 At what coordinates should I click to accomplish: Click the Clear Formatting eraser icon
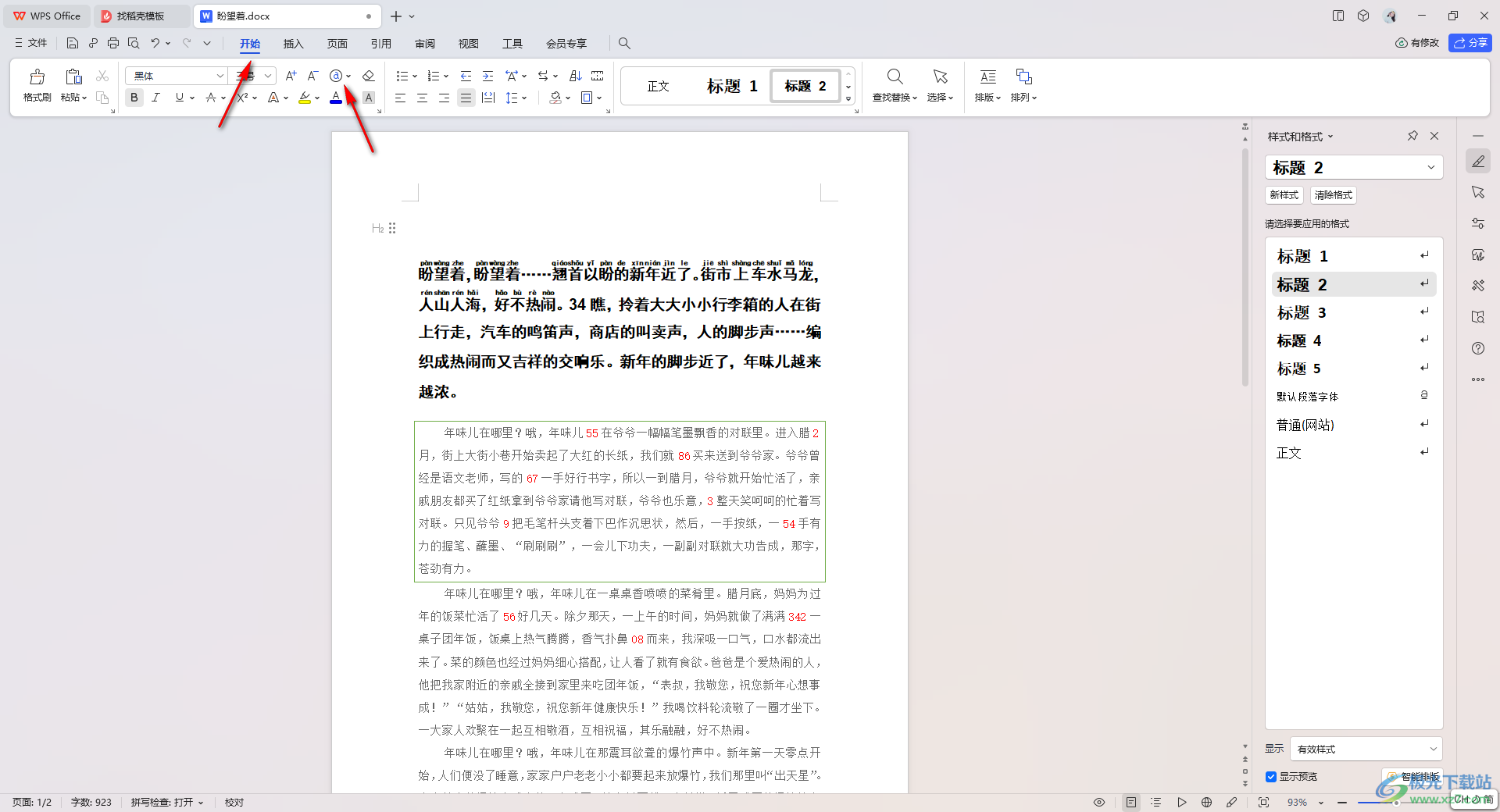click(x=369, y=76)
